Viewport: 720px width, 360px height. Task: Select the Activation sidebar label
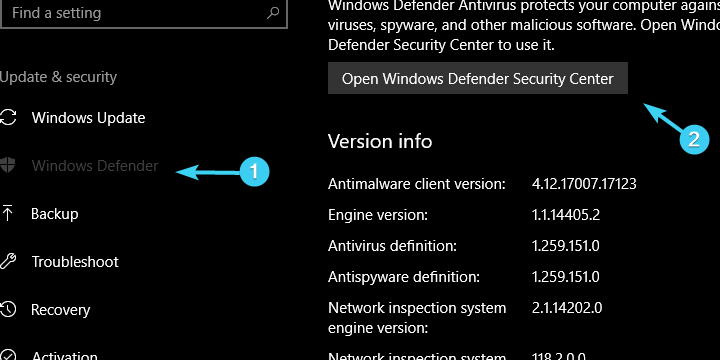click(65, 355)
